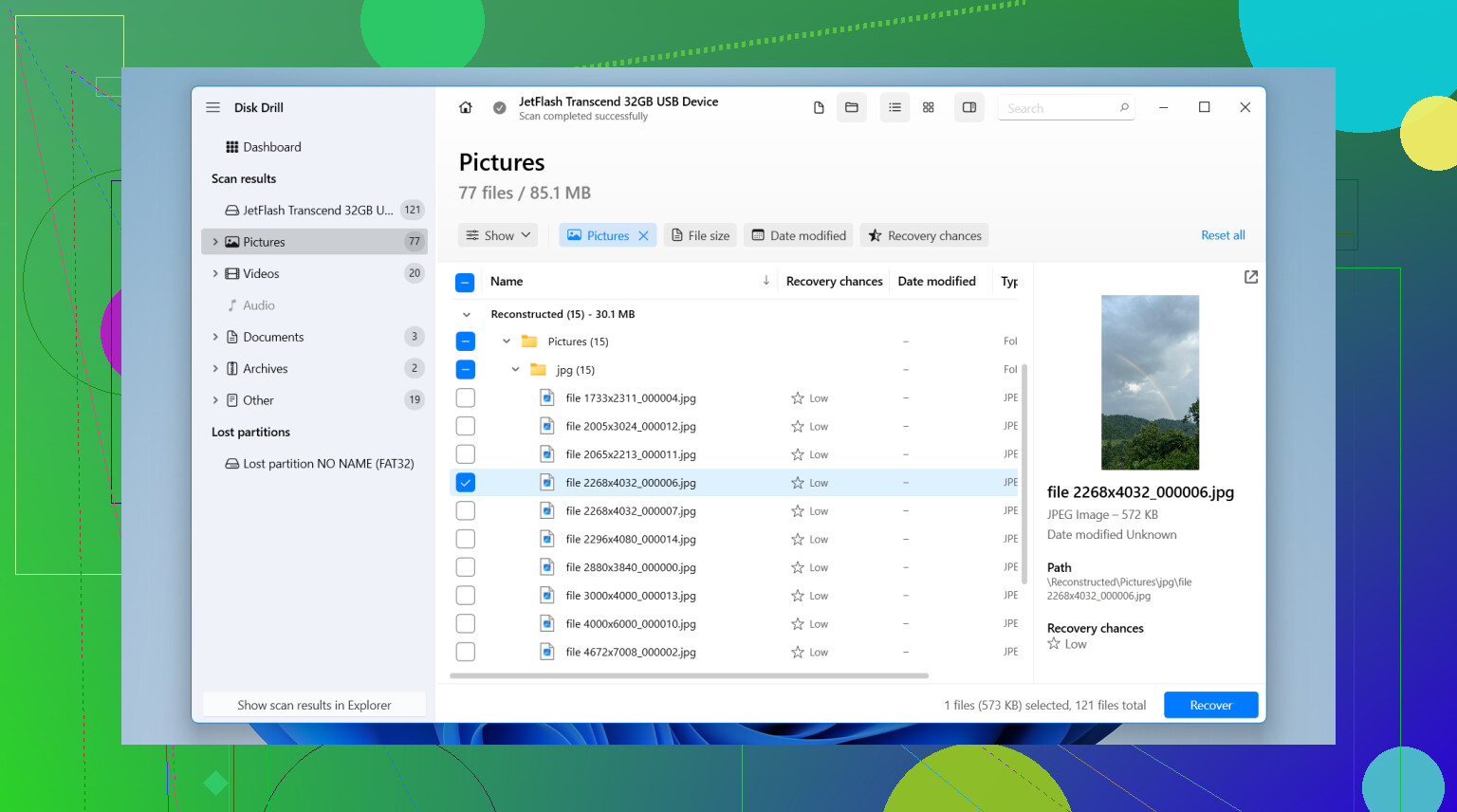Click the JPG file icon of file 3000x4000_000013.jpg
This screenshot has width=1457, height=812.
point(547,596)
